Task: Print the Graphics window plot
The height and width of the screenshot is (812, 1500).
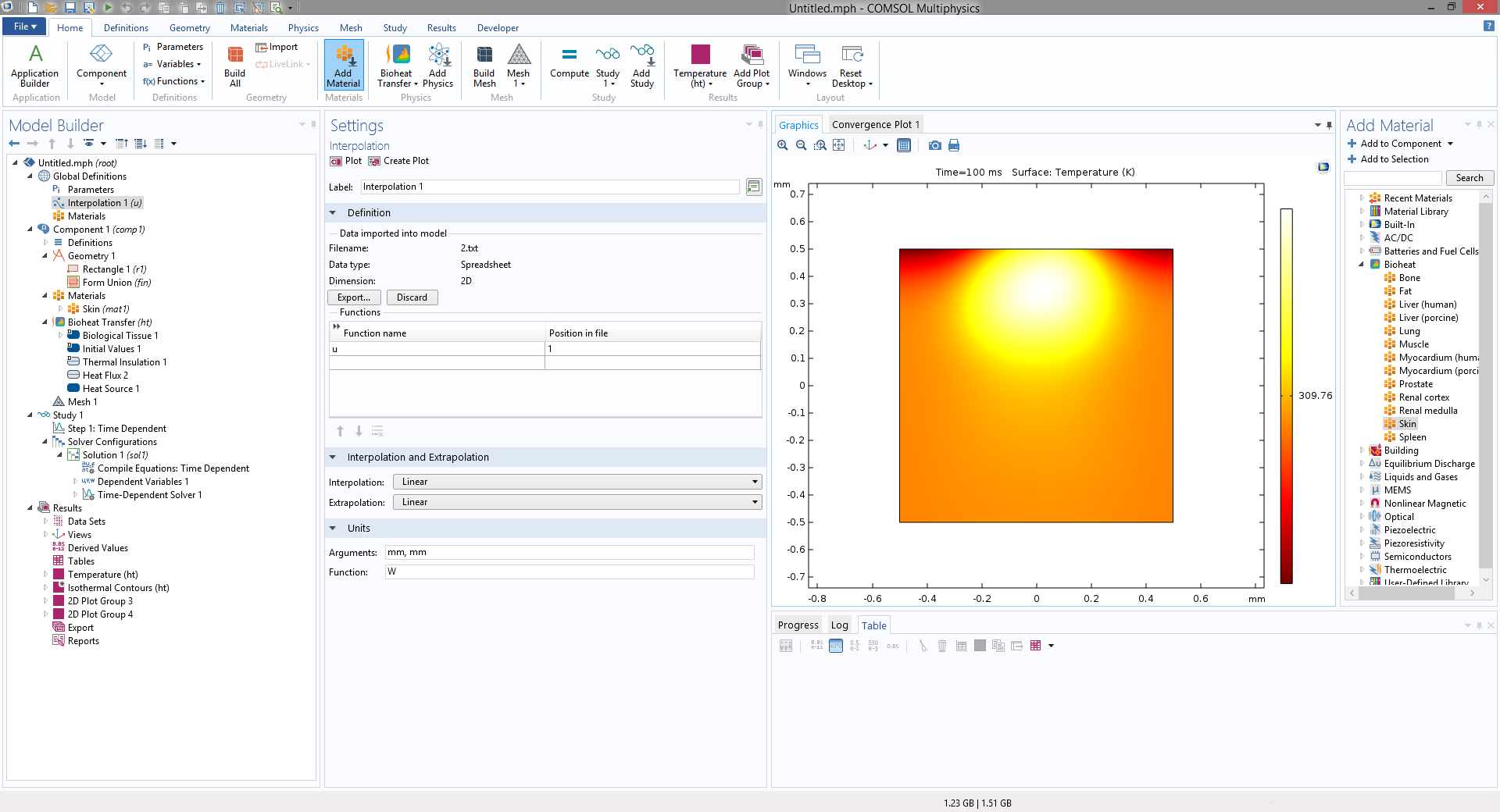Action: [953, 145]
